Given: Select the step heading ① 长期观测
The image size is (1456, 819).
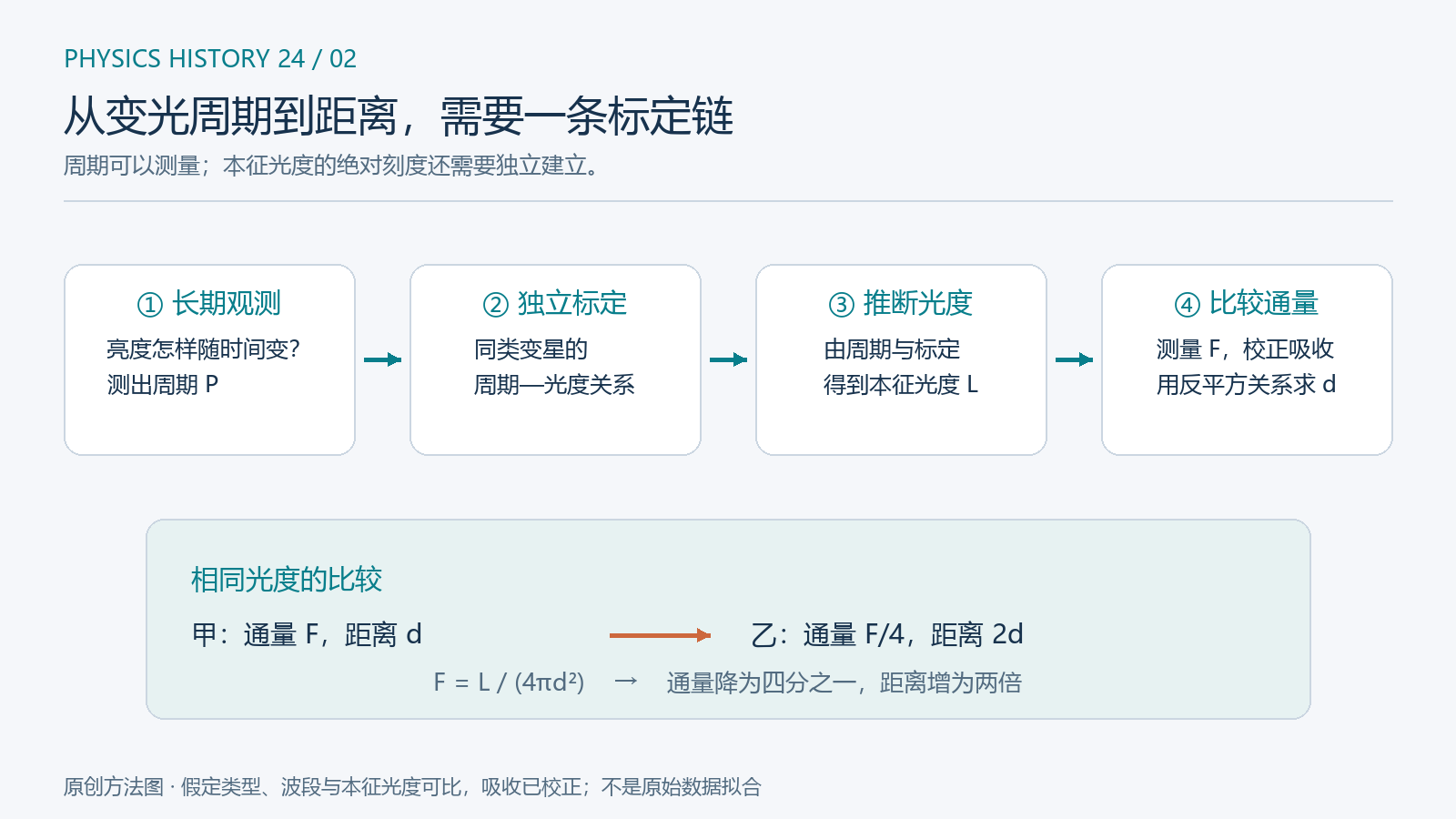Looking at the screenshot, I should tap(209, 303).
